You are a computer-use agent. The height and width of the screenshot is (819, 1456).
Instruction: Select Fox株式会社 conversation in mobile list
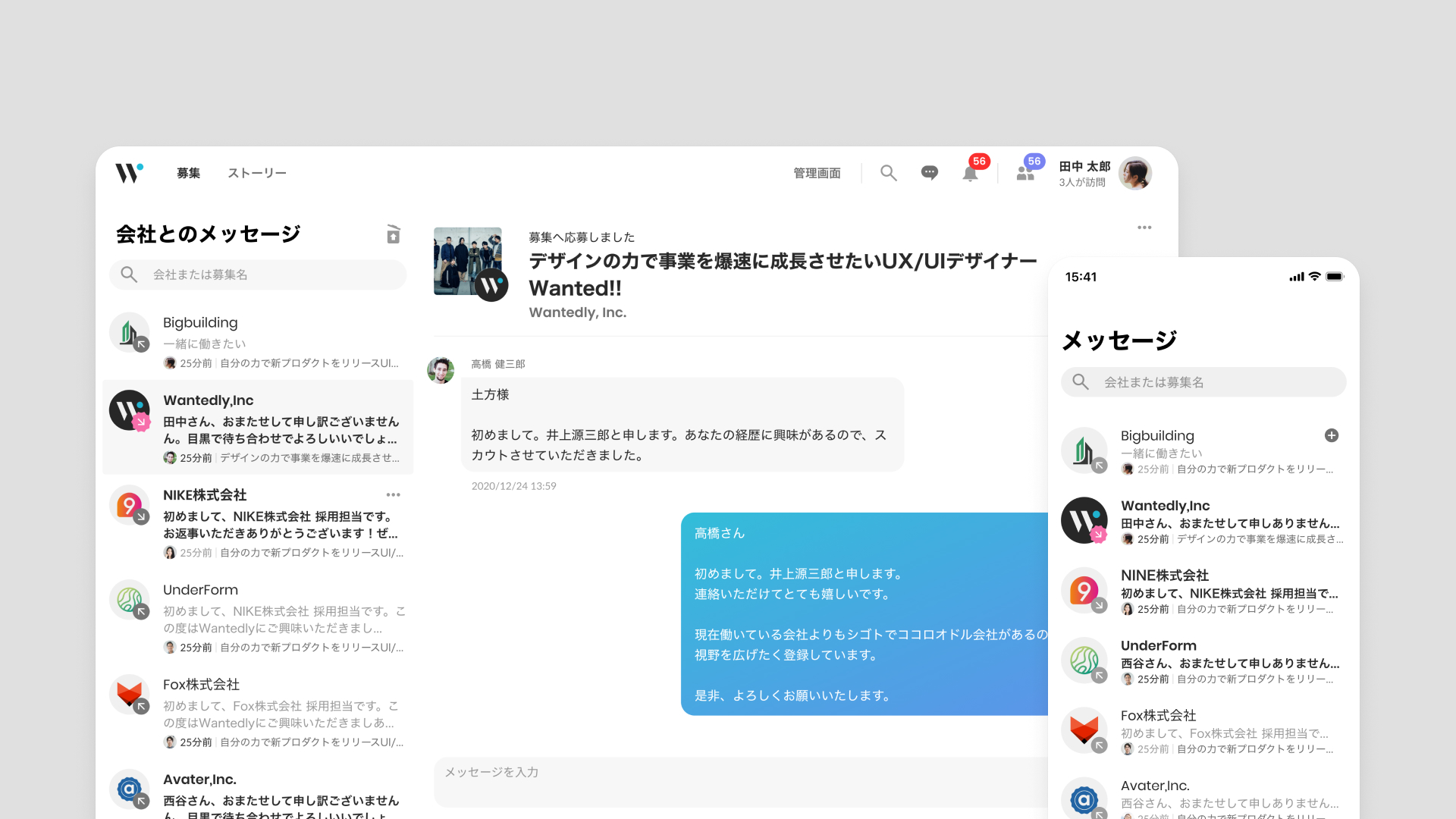click(x=1203, y=731)
